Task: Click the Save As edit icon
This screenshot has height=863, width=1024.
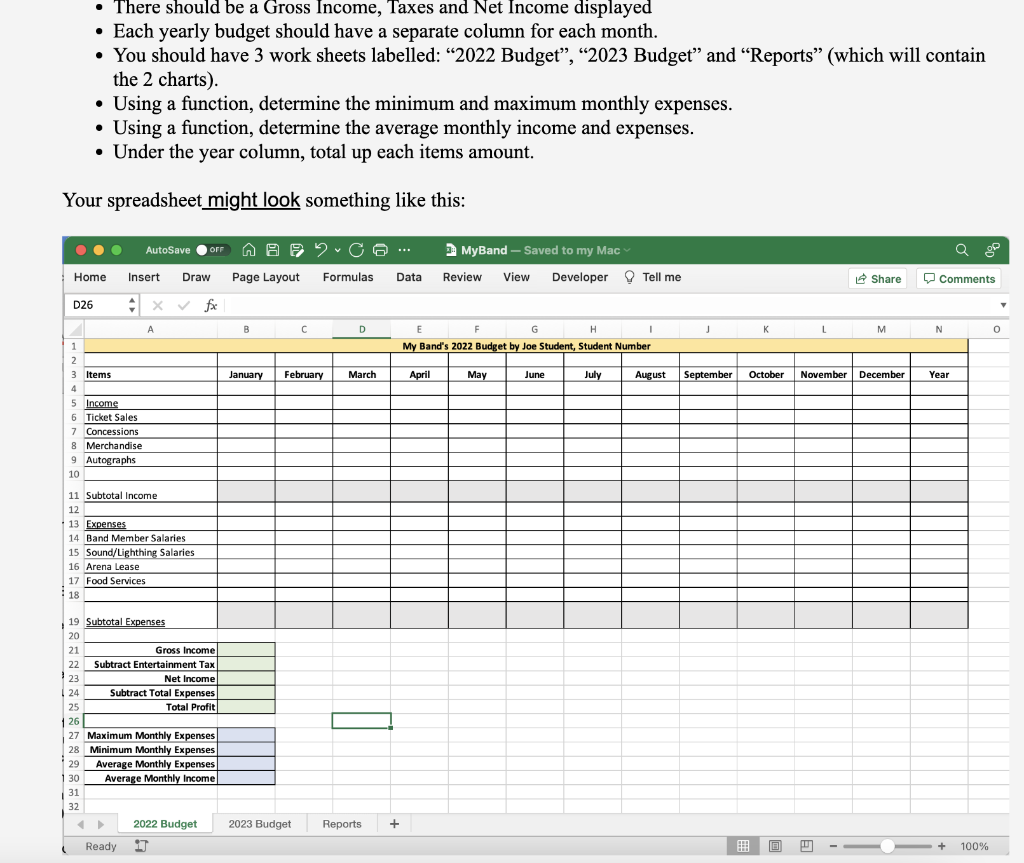Action: 297,250
